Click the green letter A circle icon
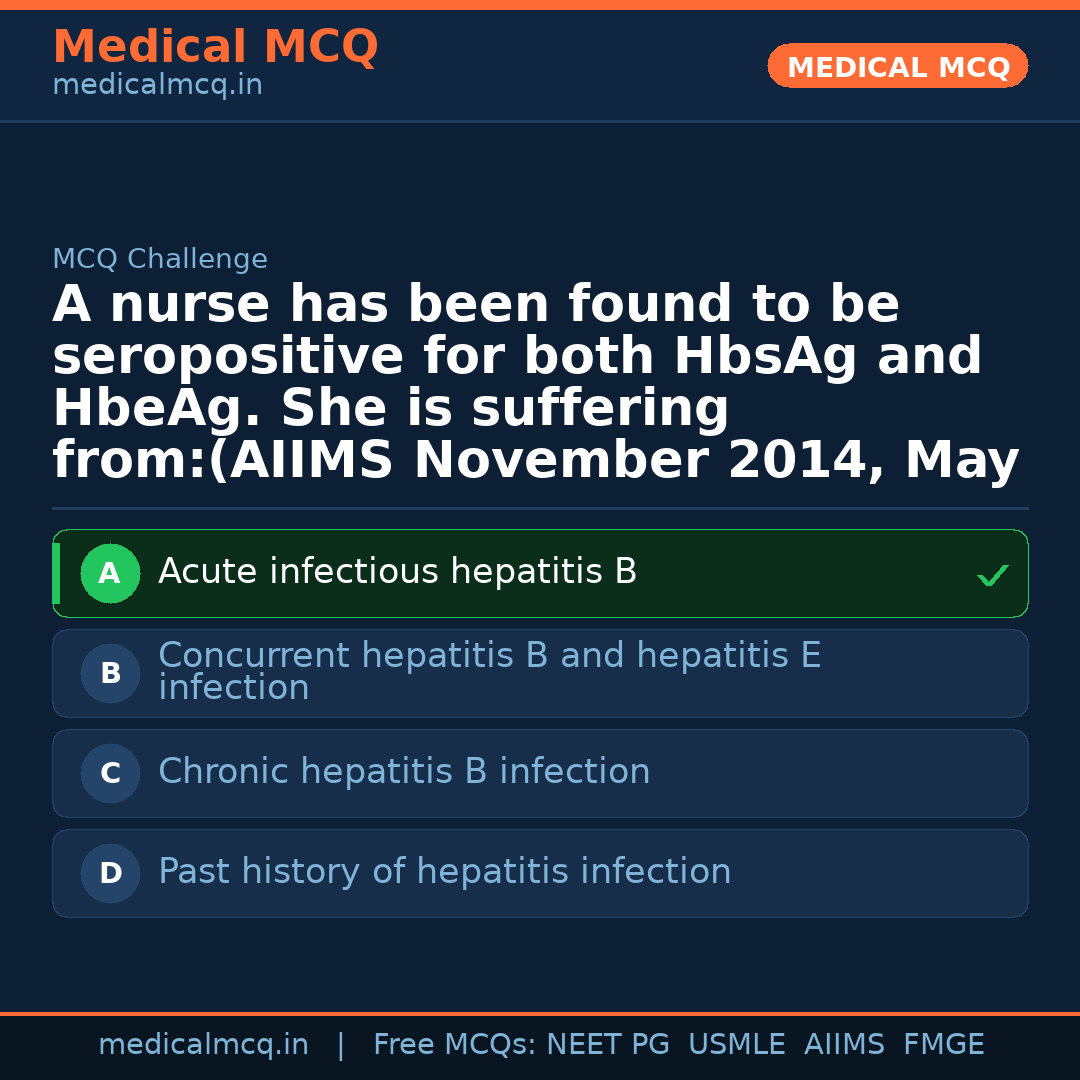The height and width of the screenshot is (1080, 1080). (x=110, y=574)
